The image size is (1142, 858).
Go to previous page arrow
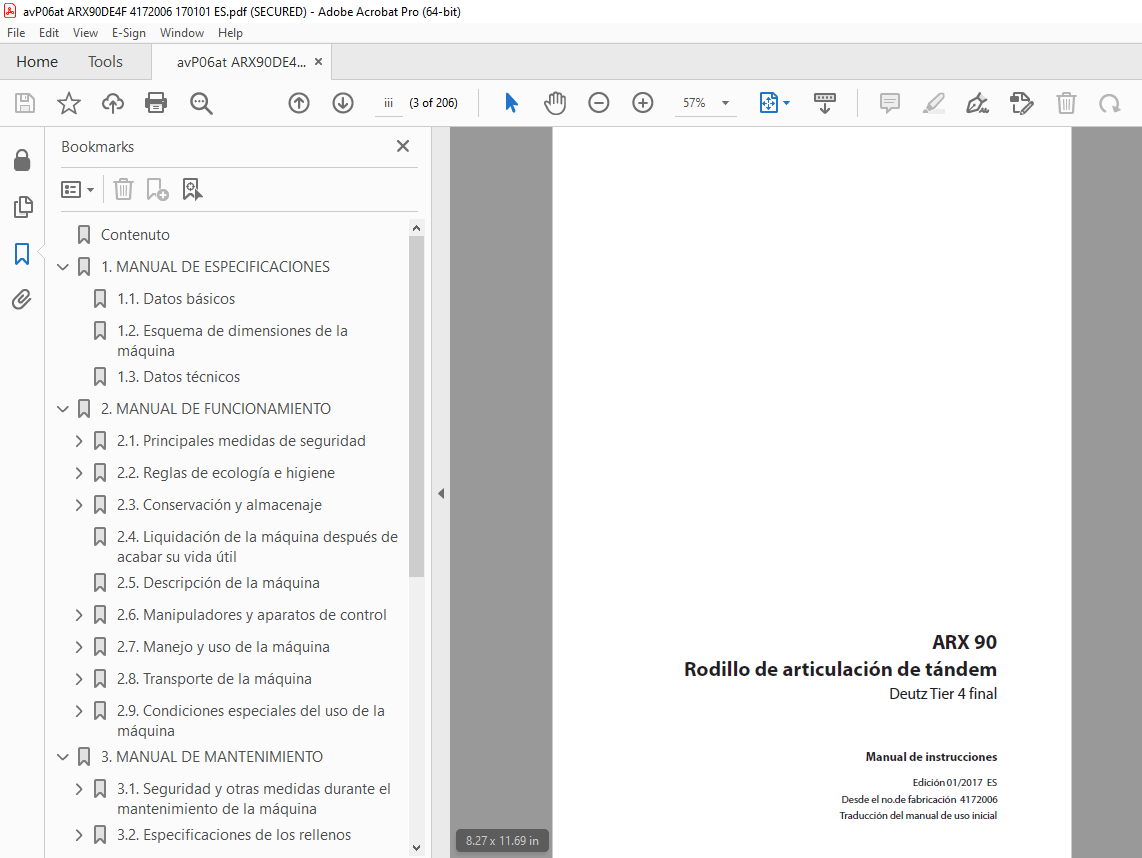coord(299,103)
